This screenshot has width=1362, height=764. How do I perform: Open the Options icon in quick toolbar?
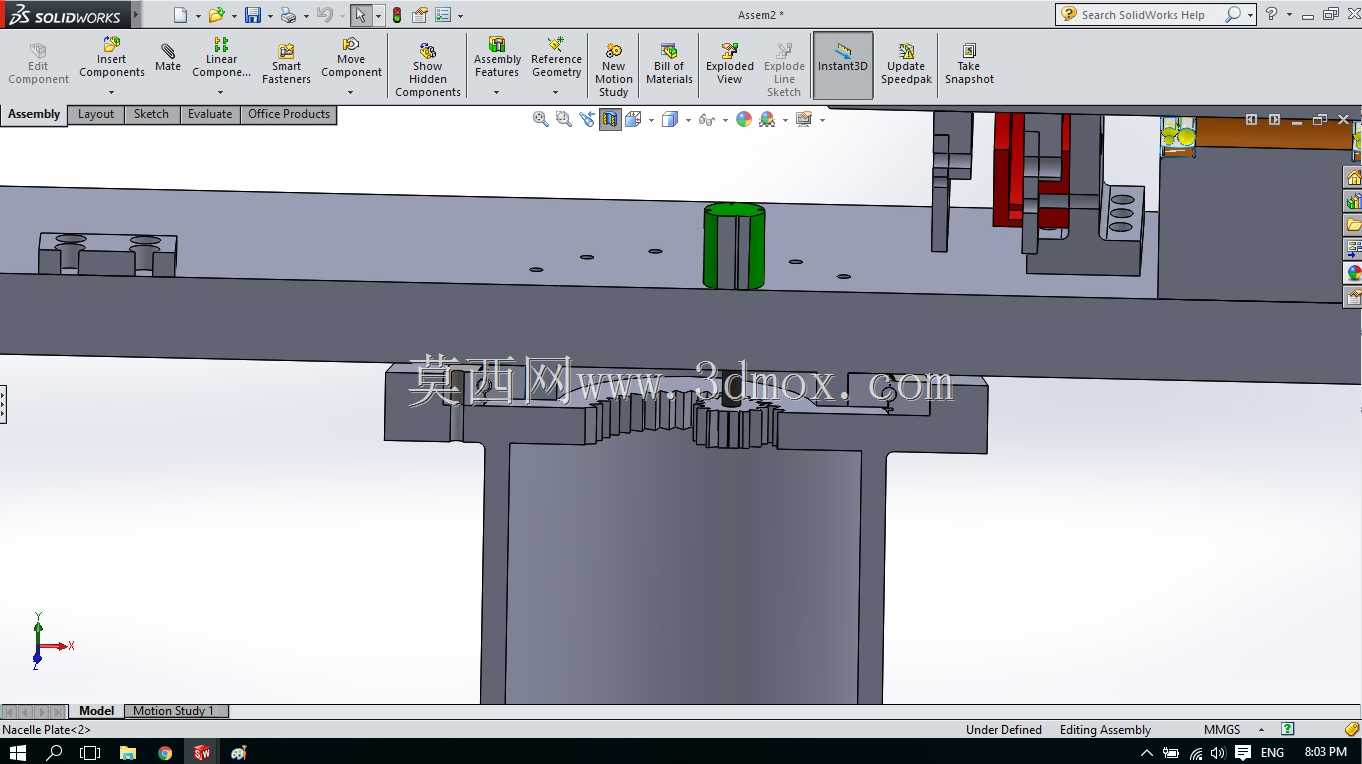(x=443, y=15)
